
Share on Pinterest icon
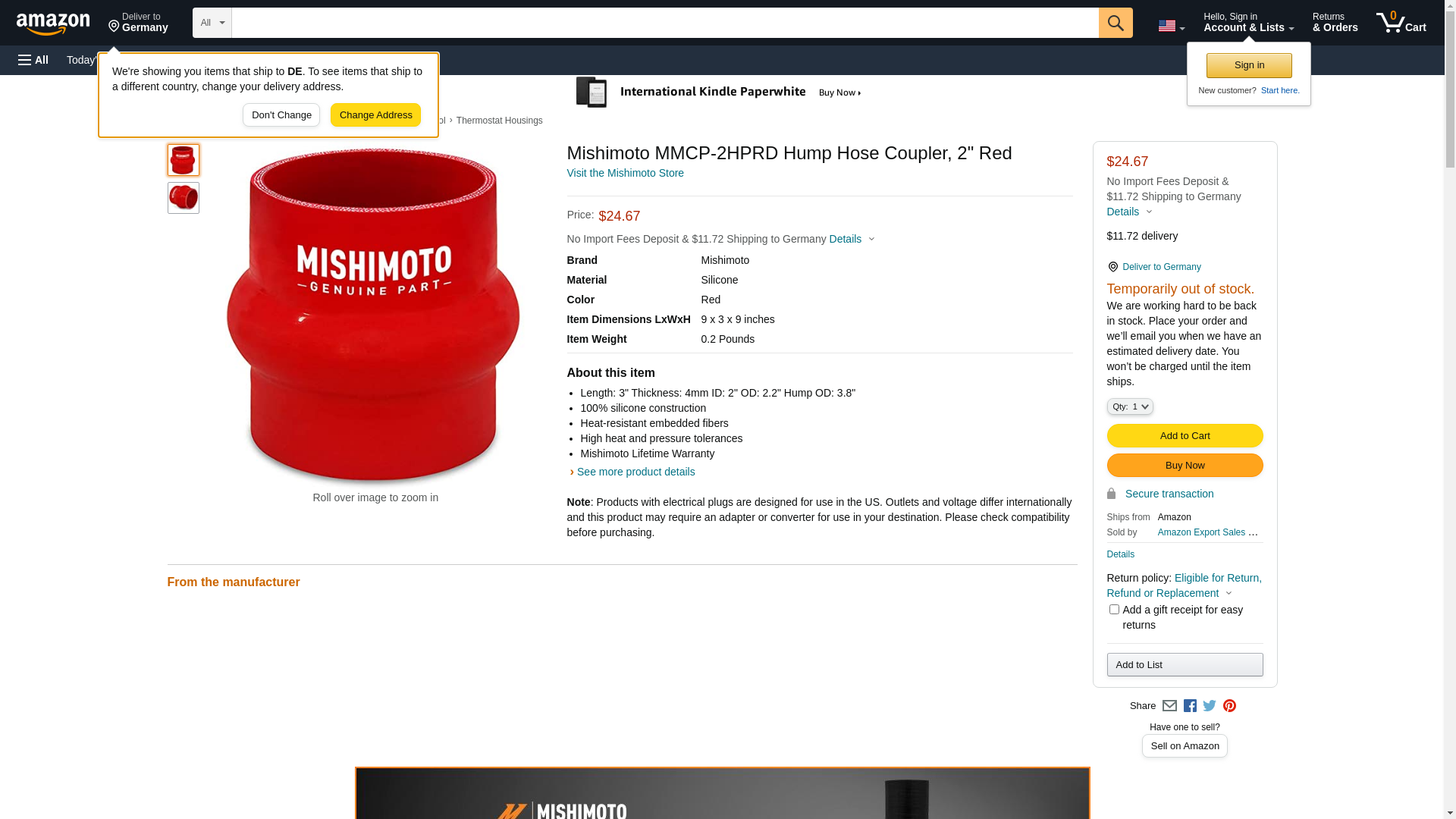1229,706
